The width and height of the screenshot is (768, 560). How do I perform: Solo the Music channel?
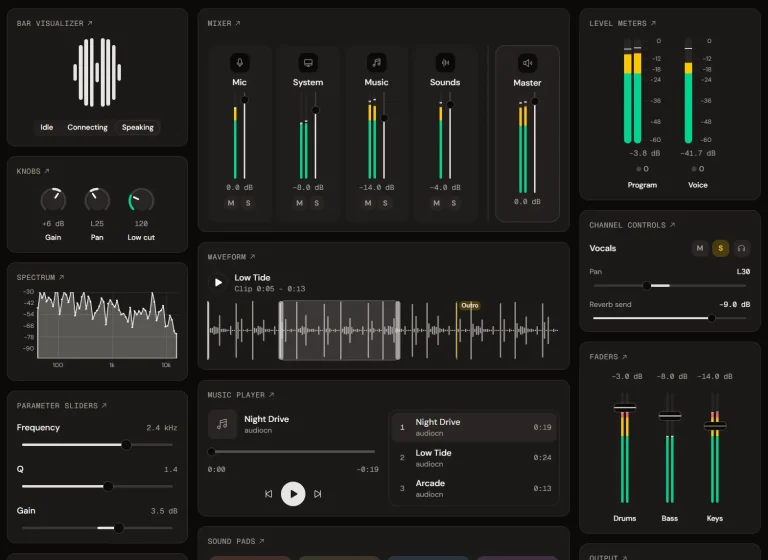click(385, 203)
